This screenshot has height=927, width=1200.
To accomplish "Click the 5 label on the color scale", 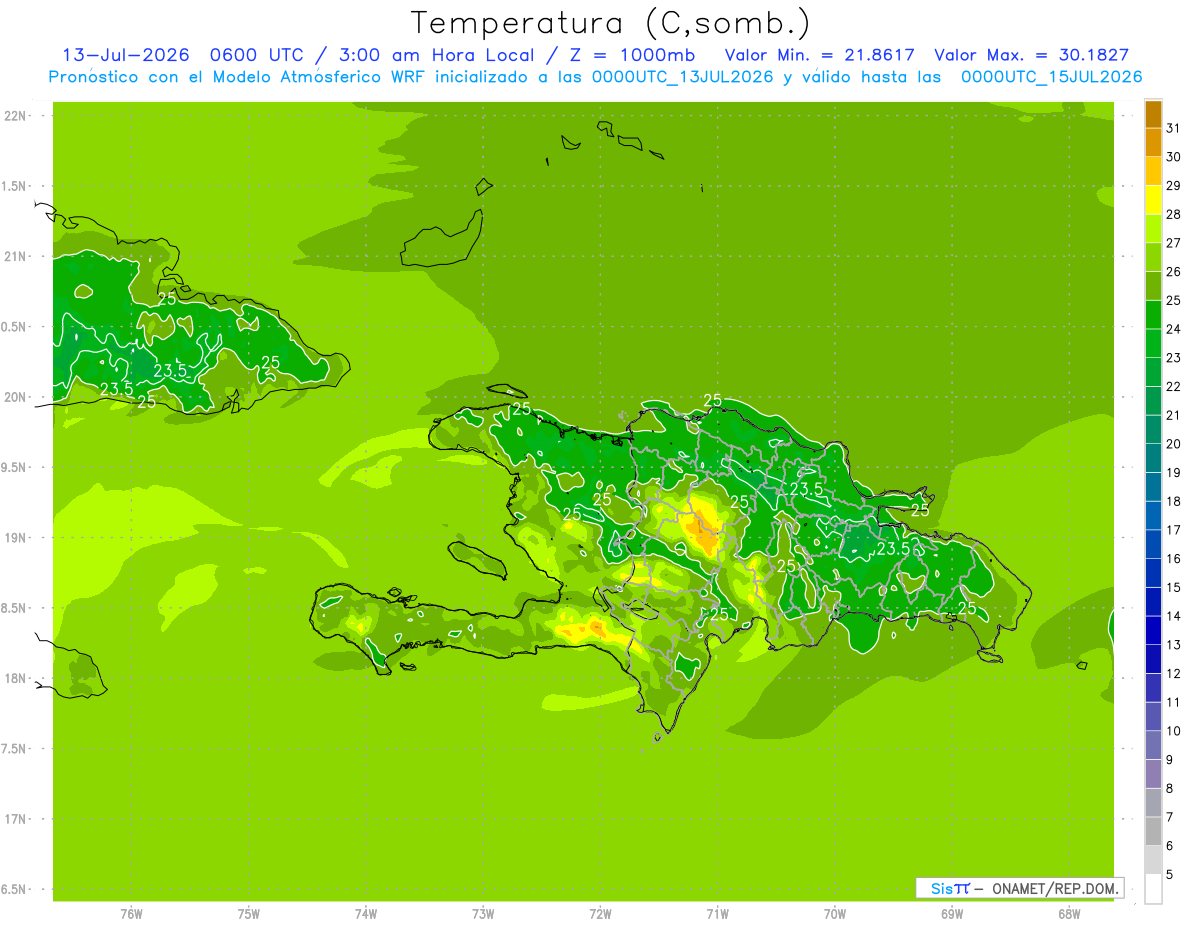I will point(1169,875).
